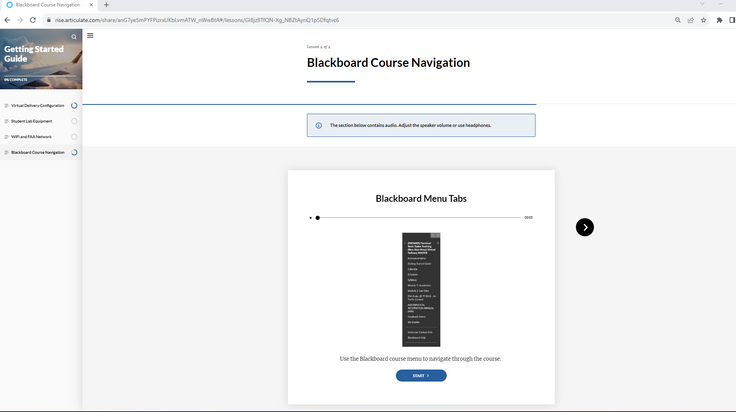Screen dimensions: 736x412
Task: Click the START button
Action: (421, 376)
